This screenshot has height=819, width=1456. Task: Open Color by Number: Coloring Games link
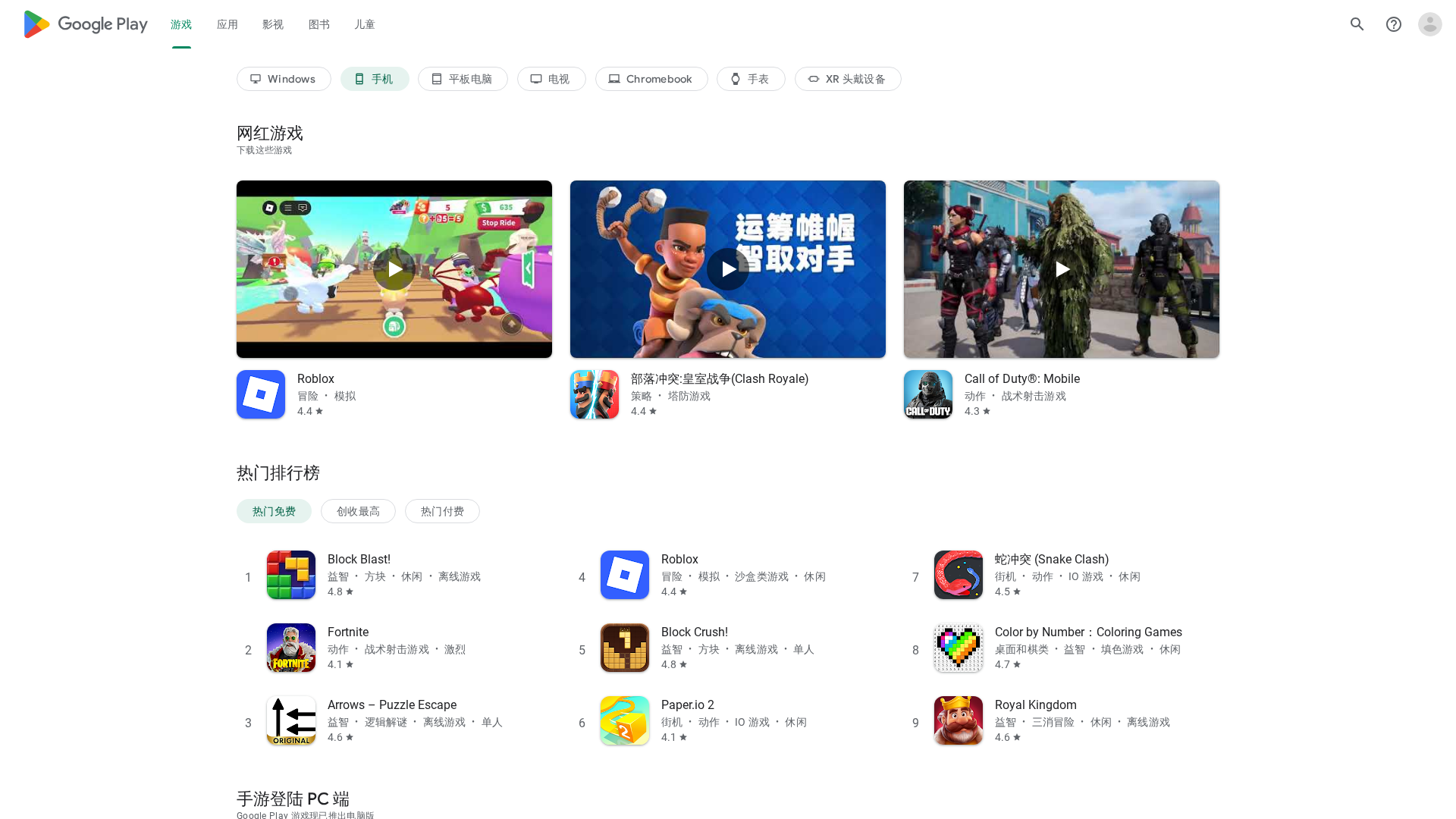click(x=1087, y=632)
